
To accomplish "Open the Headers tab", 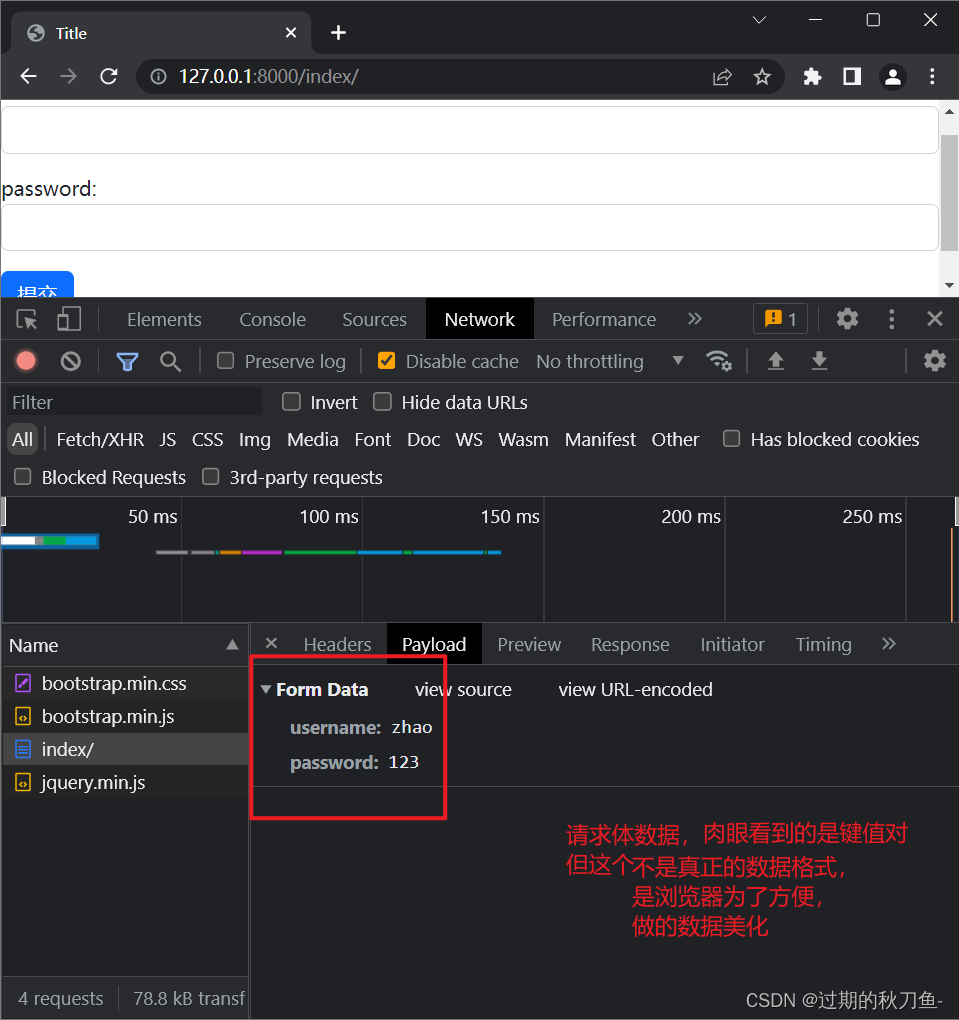I will 337,645.
